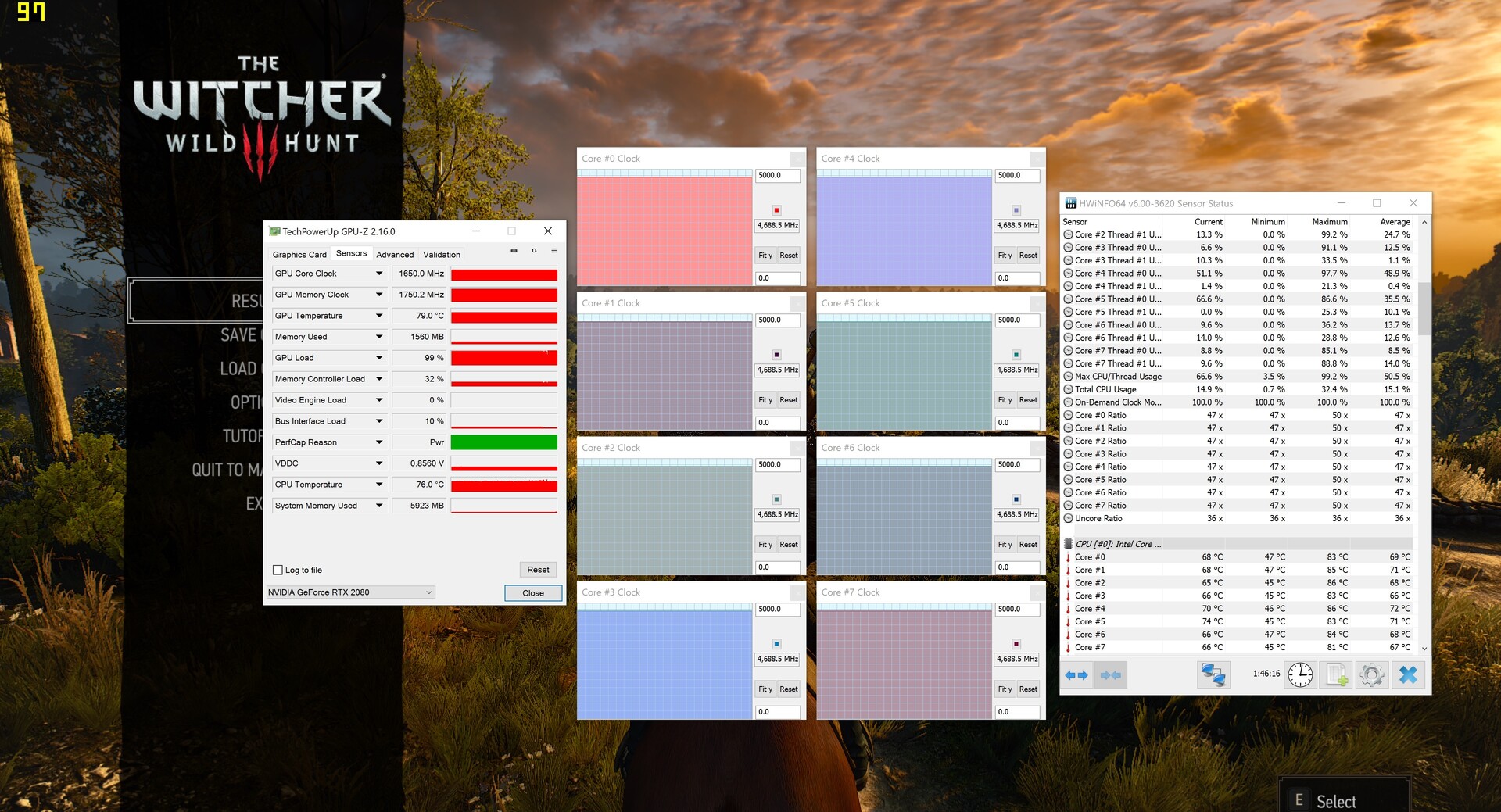Enable the Log to file checkbox

coord(278,571)
